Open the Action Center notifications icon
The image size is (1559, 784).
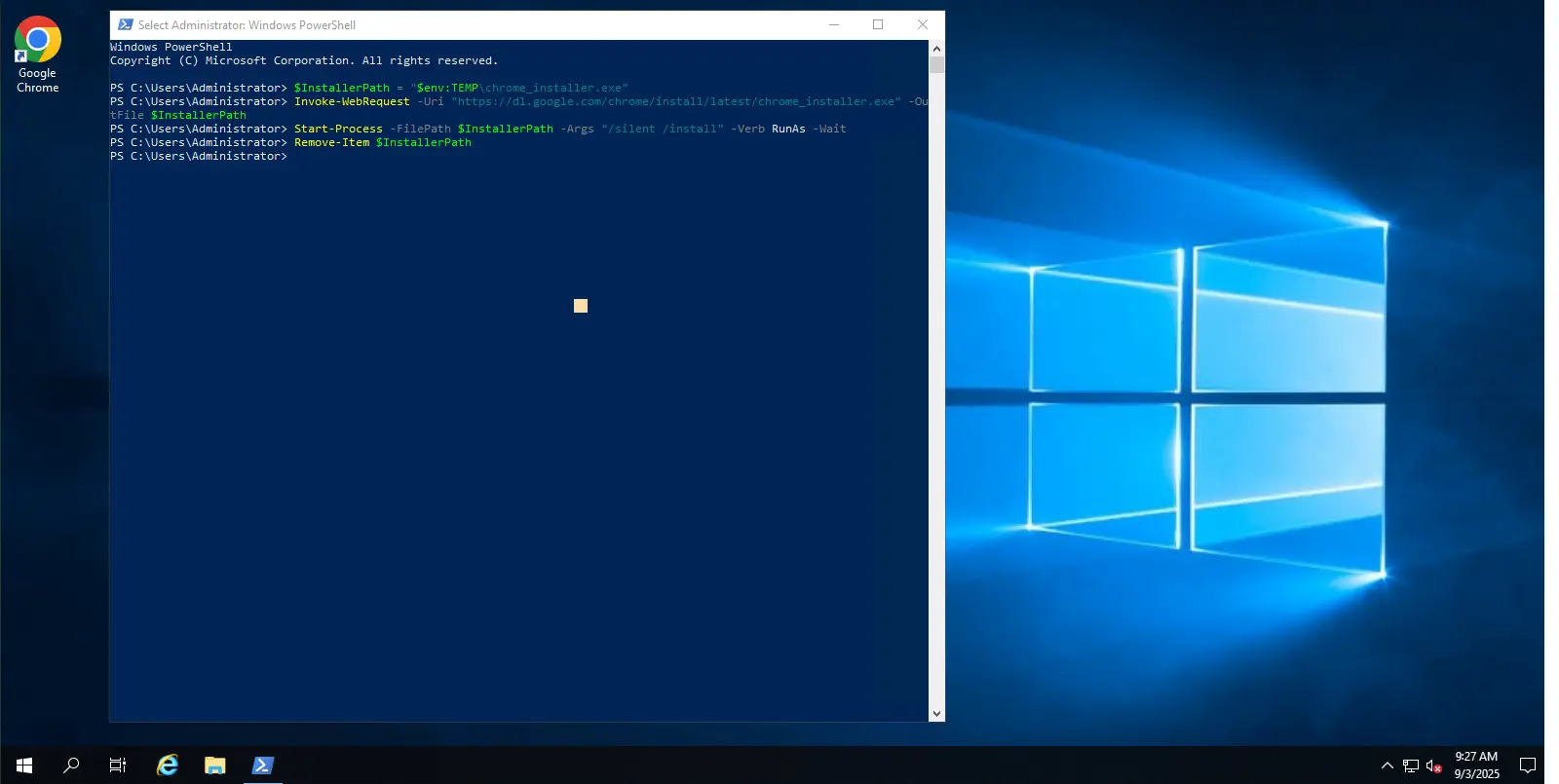(1527, 765)
